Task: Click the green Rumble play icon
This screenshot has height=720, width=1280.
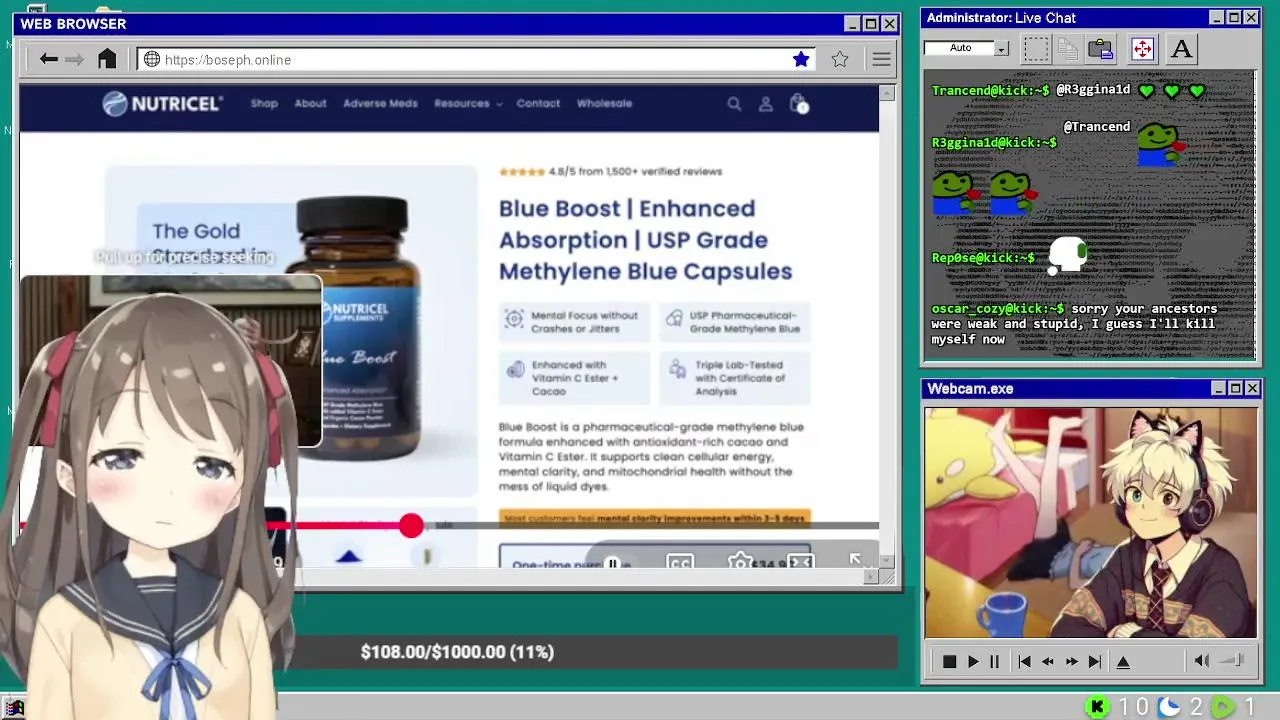Action: [1224, 707]
